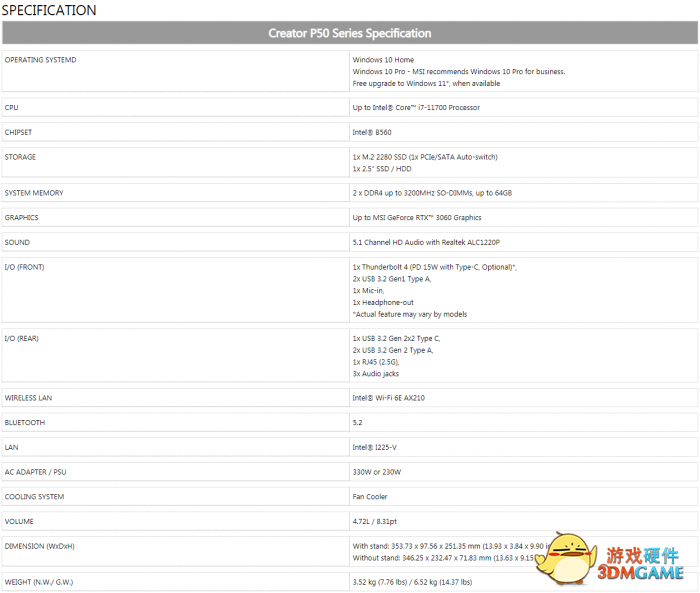Click the CPU row label
This screenshot has width=700, height=593.
coord(12,108)
